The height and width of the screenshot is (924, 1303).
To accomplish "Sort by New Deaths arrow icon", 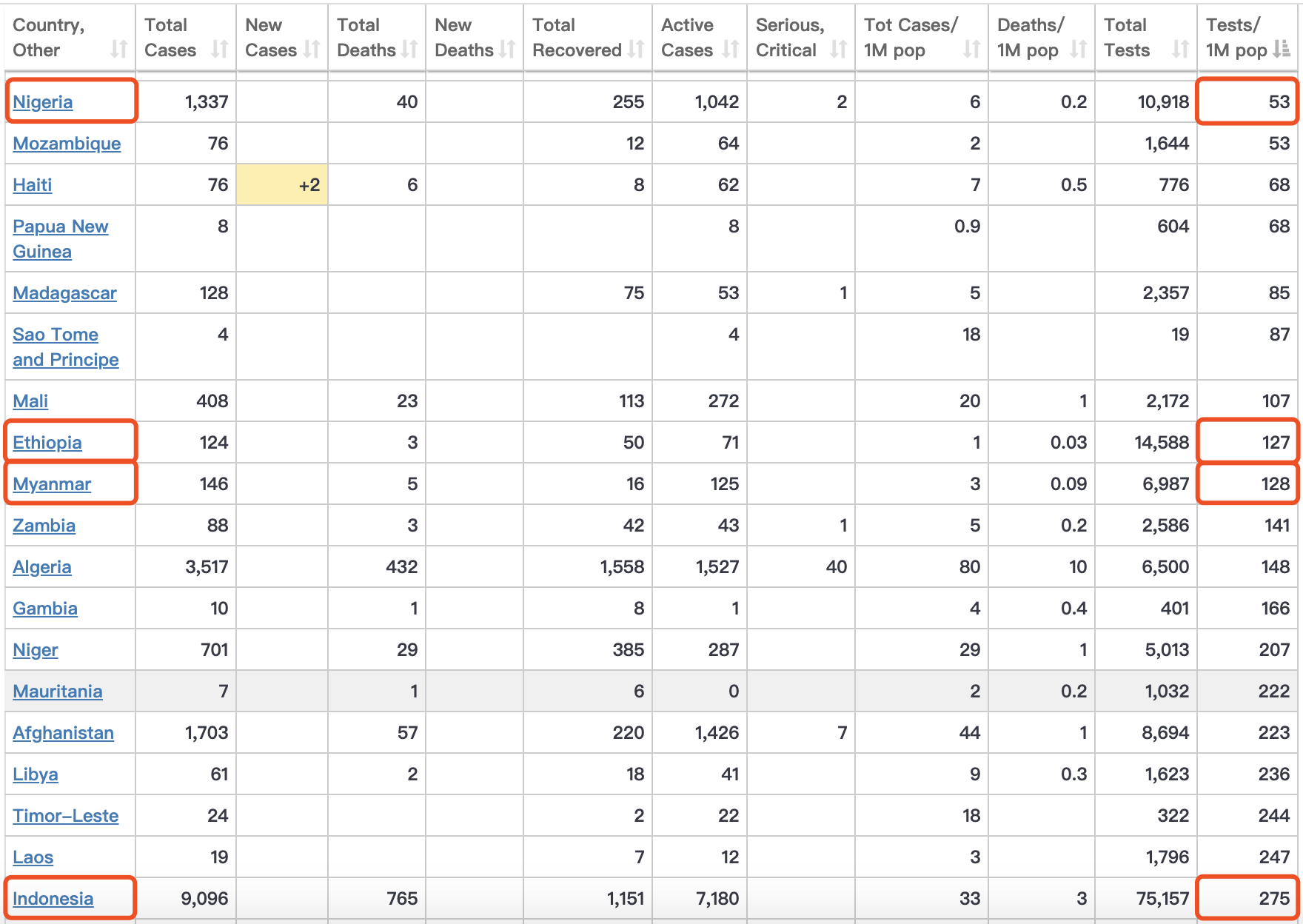I will [x=507, y=50].
